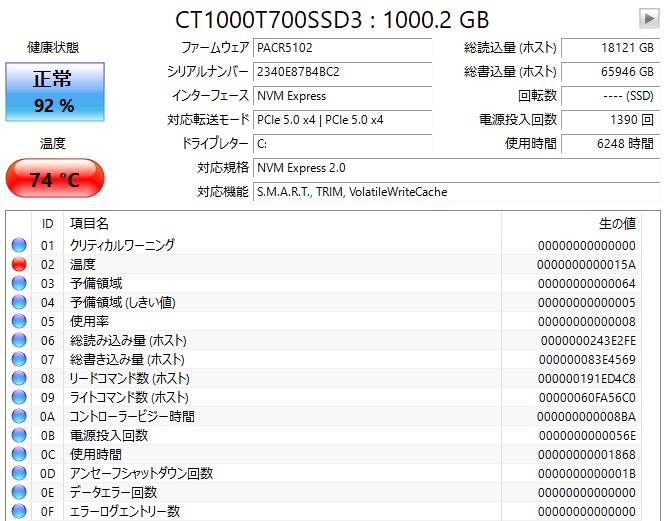Click the blue icon next to データエラー回数

(19, 492)
